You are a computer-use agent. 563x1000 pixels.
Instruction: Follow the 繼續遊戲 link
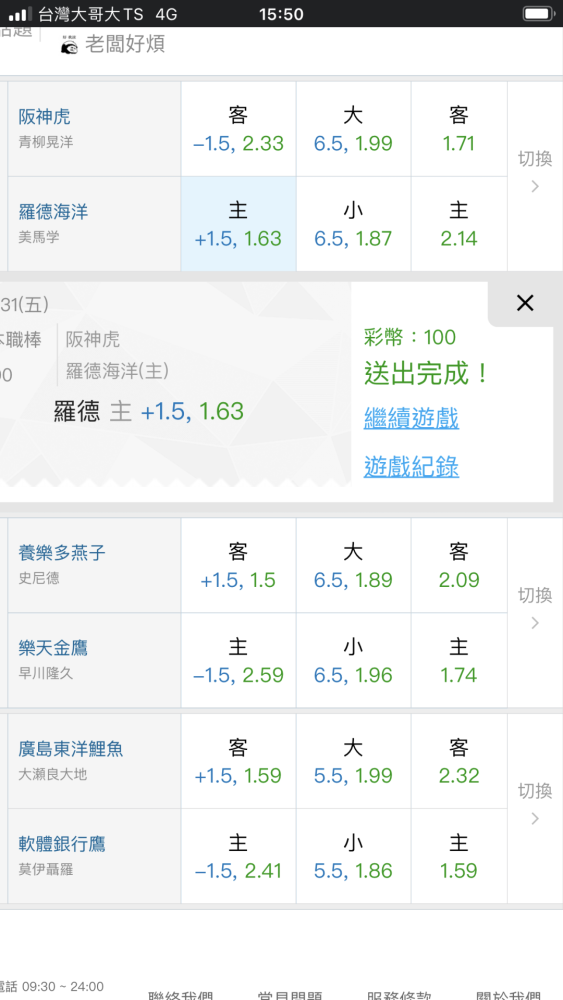pos(411,418)
